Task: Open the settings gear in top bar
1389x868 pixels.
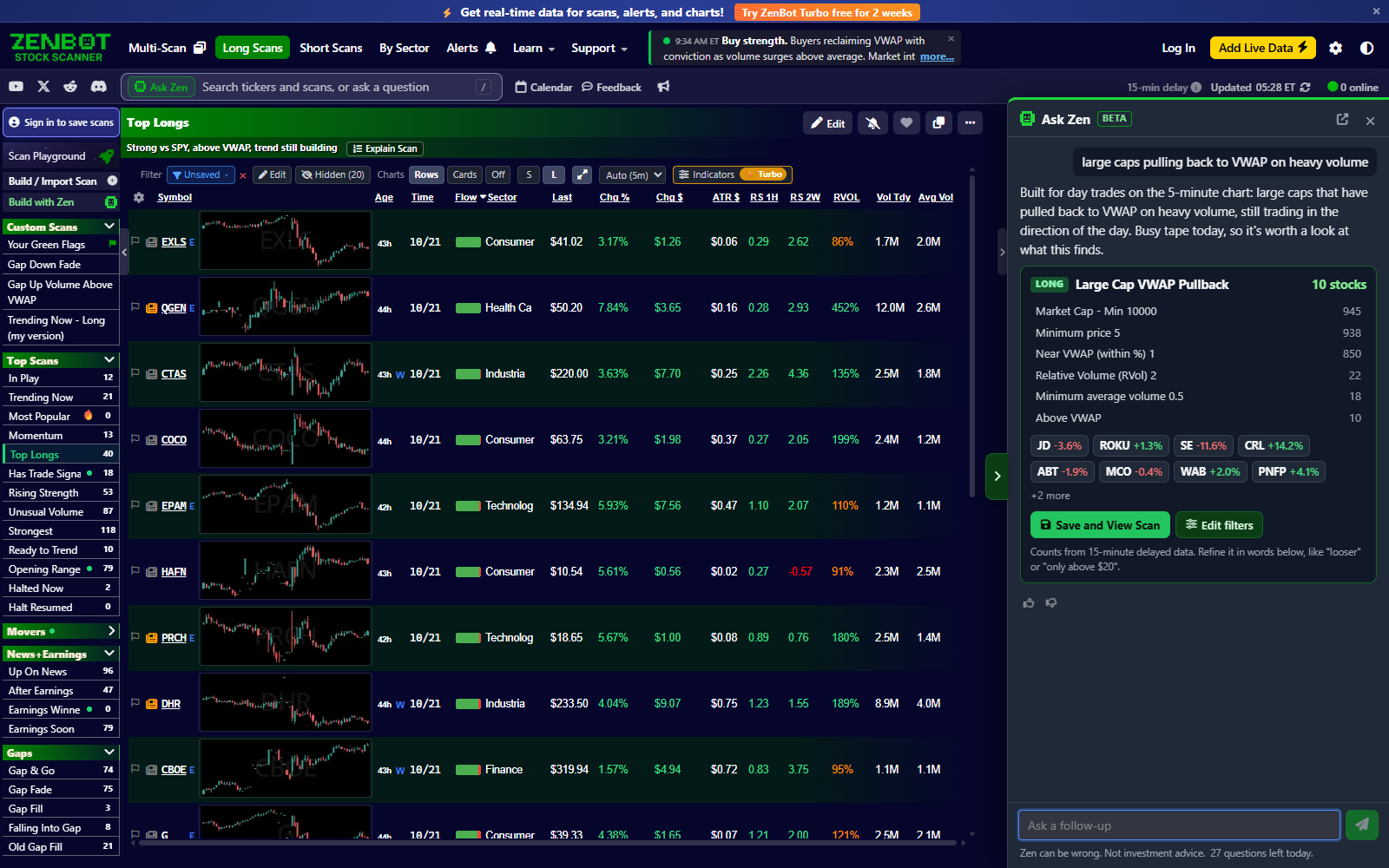Action: click(1335, 49)
